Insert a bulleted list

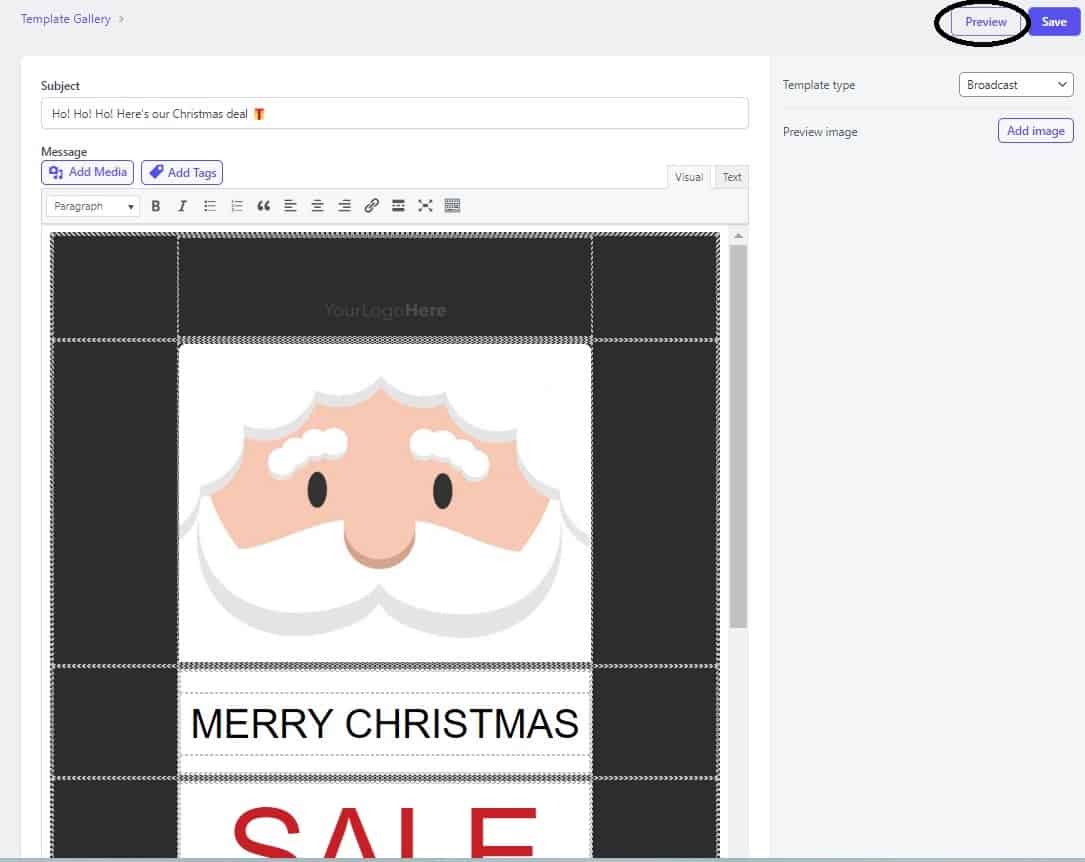pos(210,206)
